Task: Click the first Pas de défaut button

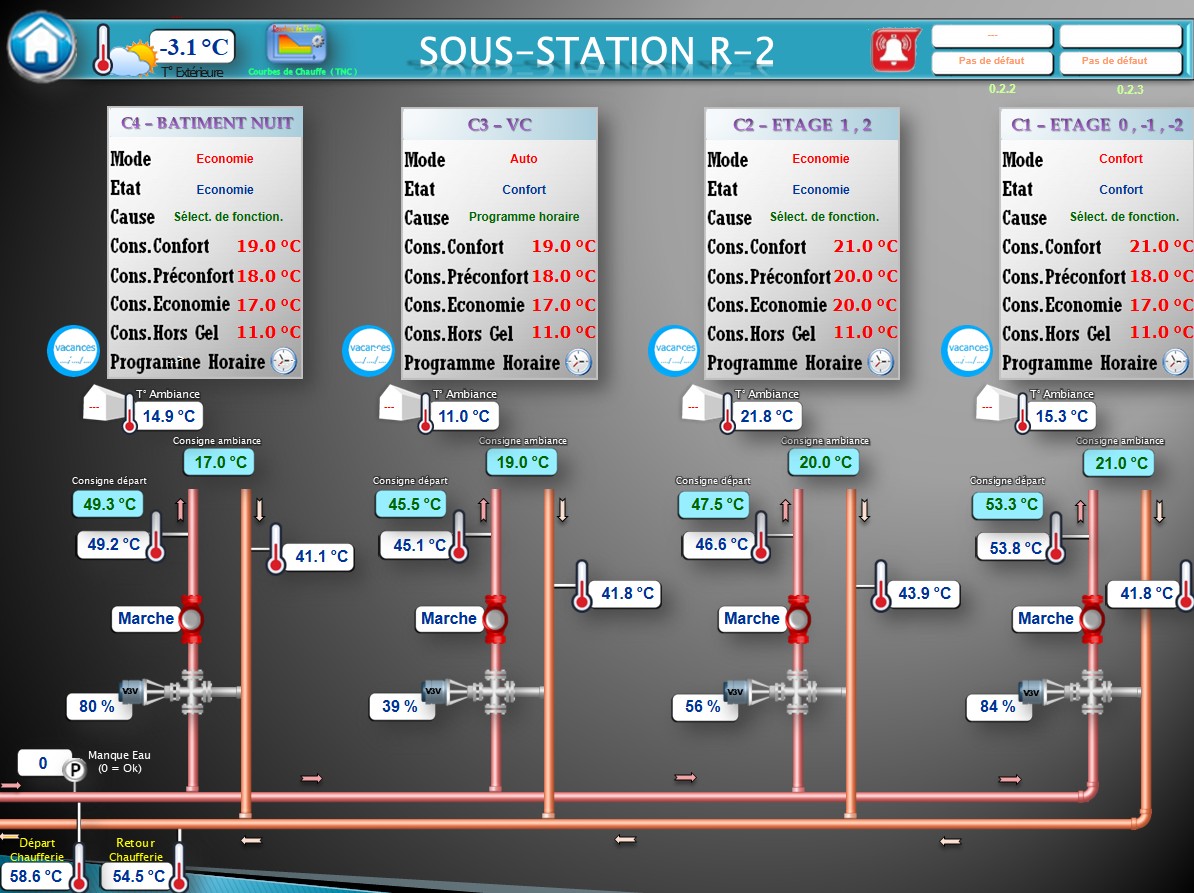Action: pyautogui.click(x=991, y=61)
